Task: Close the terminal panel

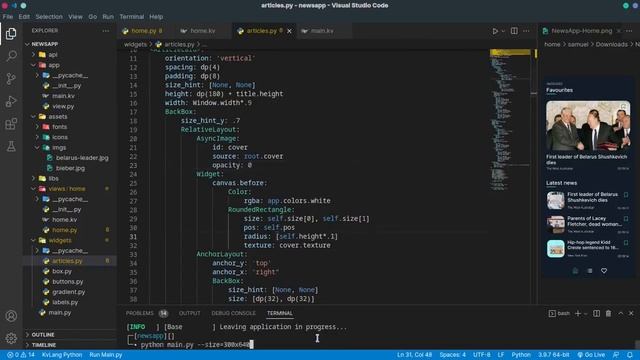Action: 631,313
